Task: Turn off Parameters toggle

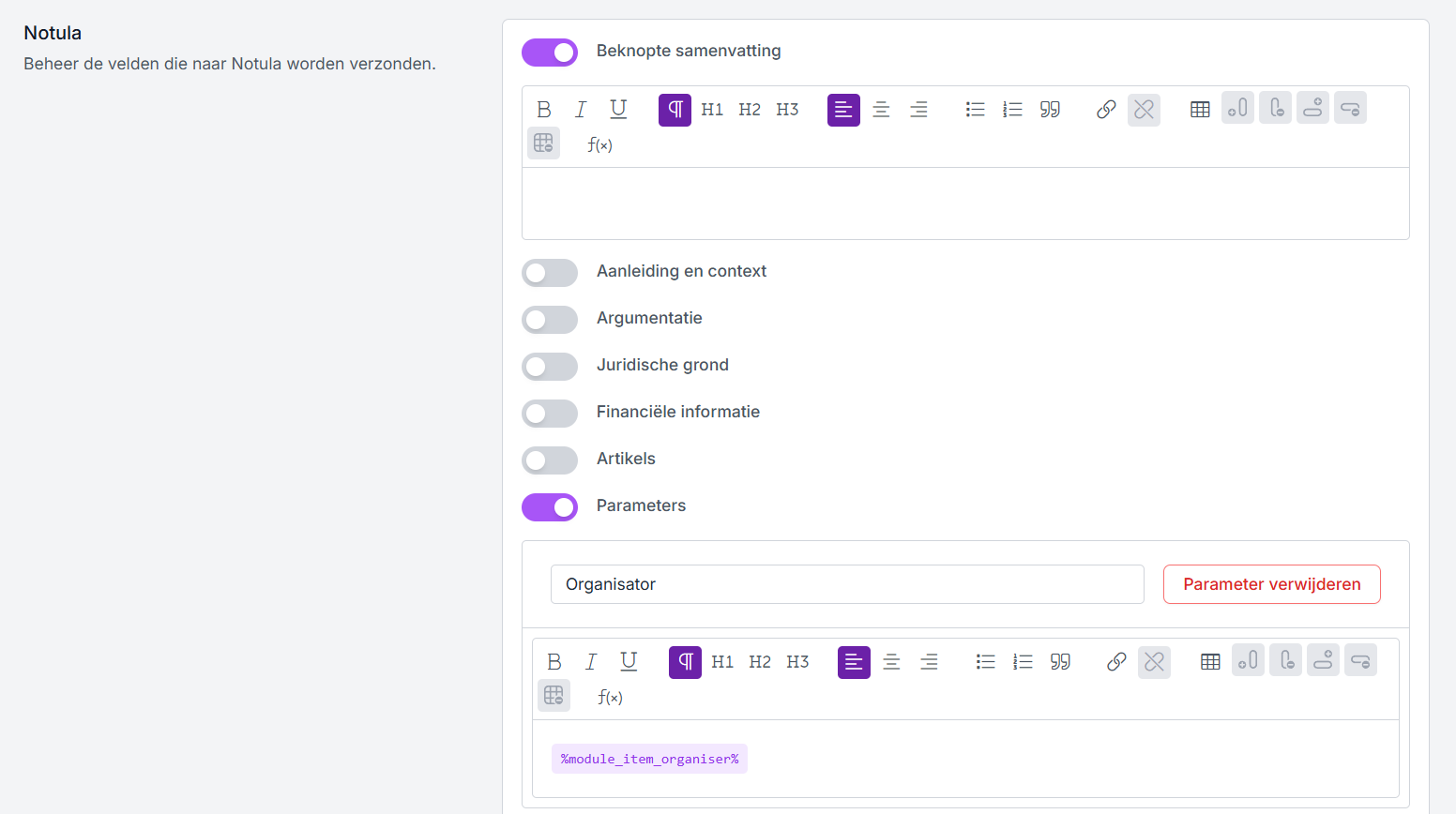Action: point(550,507)
